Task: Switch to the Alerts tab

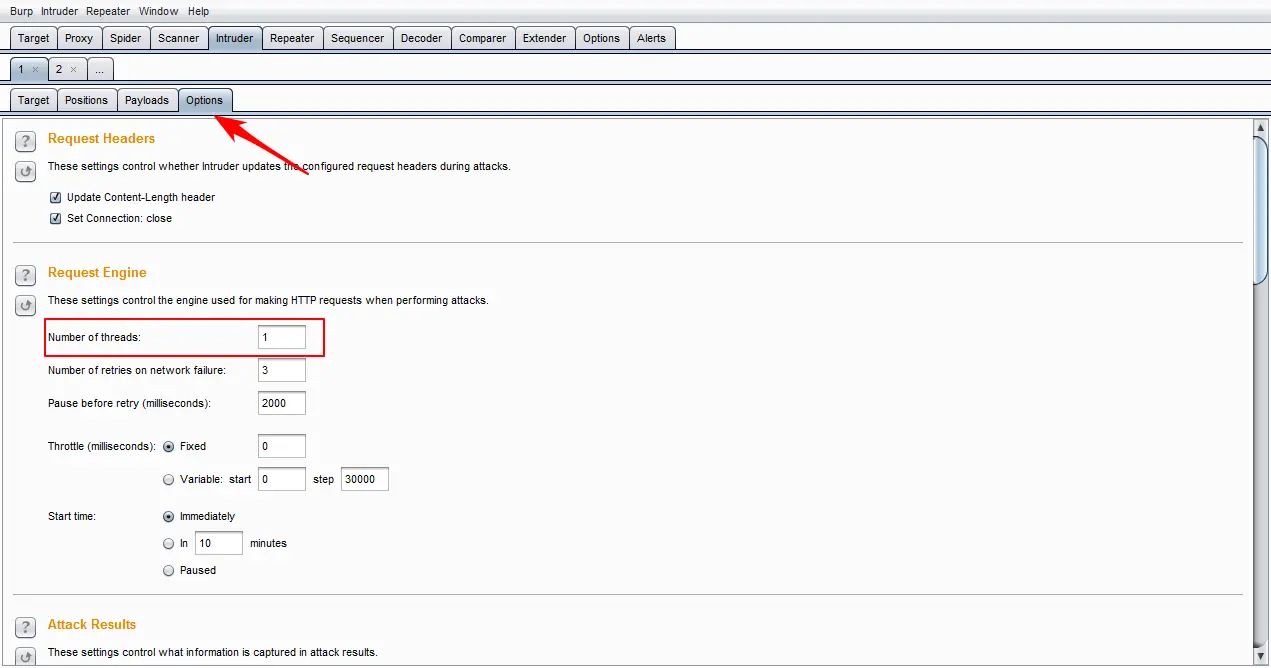Action: (x=651, y=38)
